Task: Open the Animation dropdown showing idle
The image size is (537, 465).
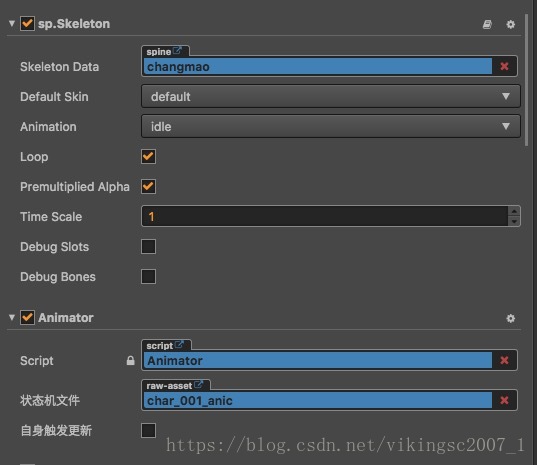Action: pos(331,127)
